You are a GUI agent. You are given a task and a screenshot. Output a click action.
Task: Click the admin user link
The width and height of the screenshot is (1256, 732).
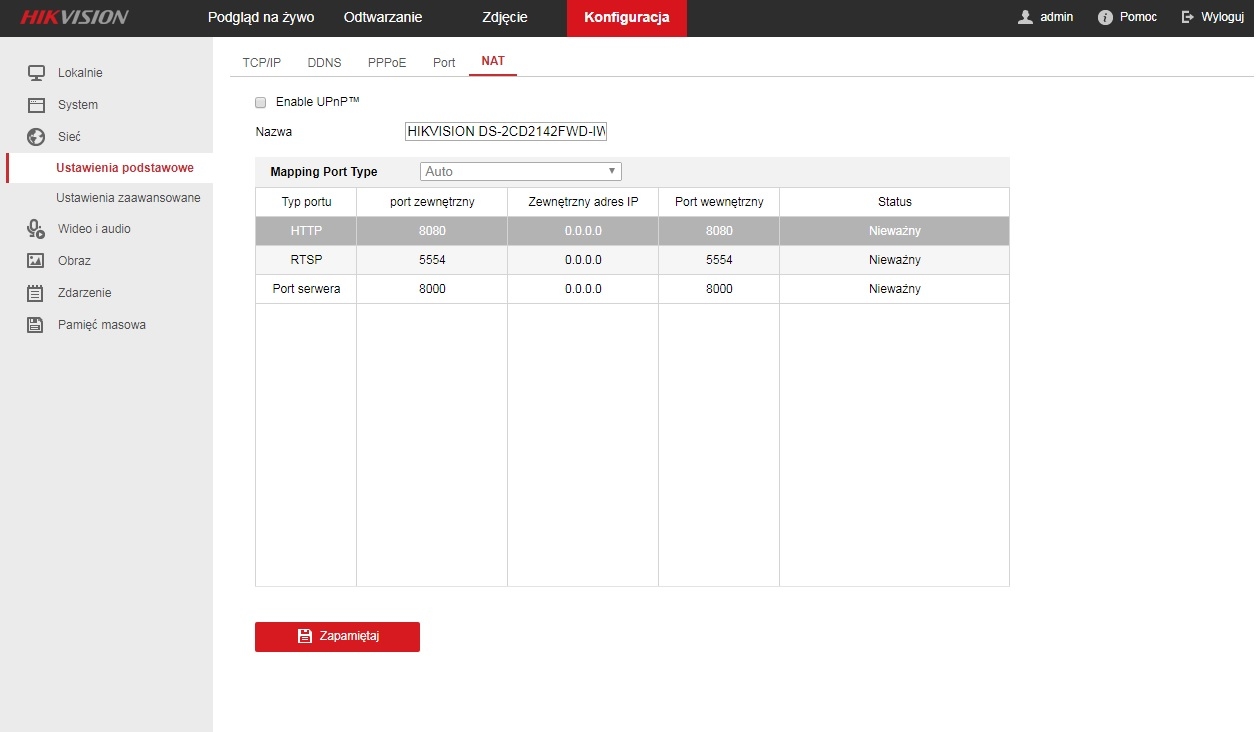[x=1056, y=17]
